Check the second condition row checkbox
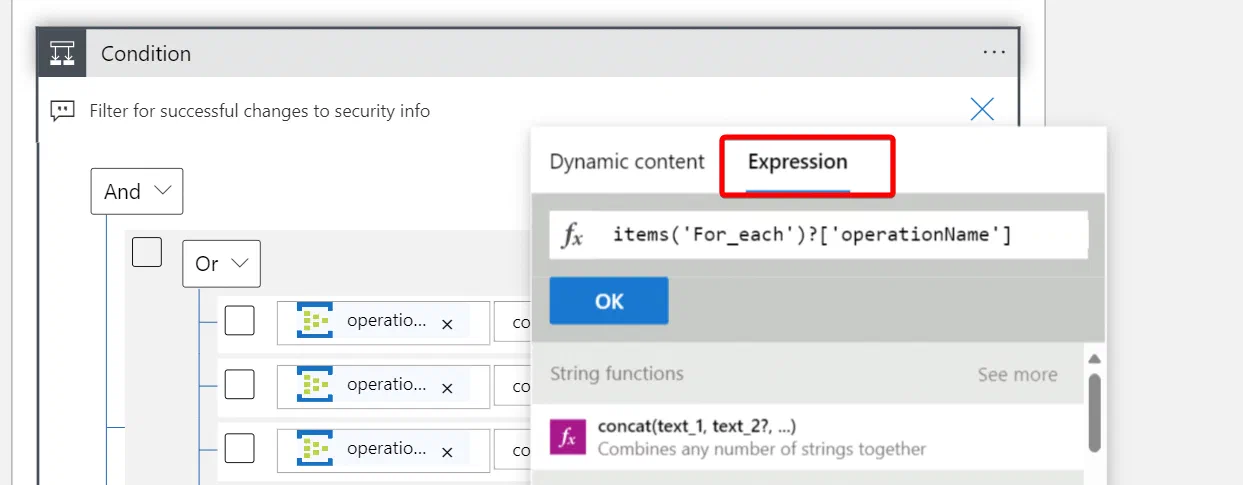Screen dimensions: 1243x485 pyautogui.click(x=239, y=384)
